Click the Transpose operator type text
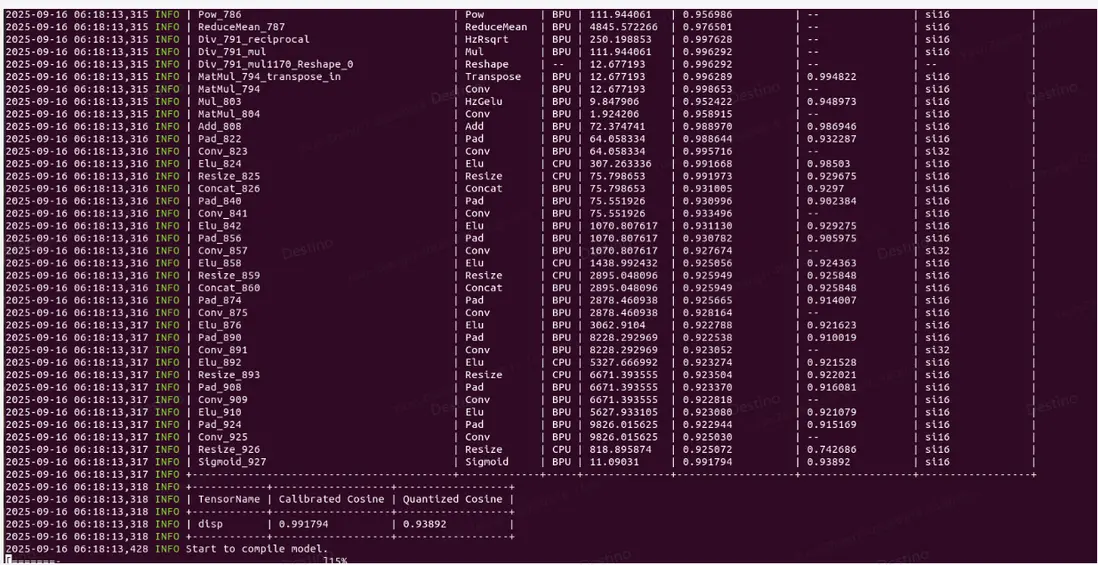Viewport: 1098px width, 565px height. tap(493, 77)
